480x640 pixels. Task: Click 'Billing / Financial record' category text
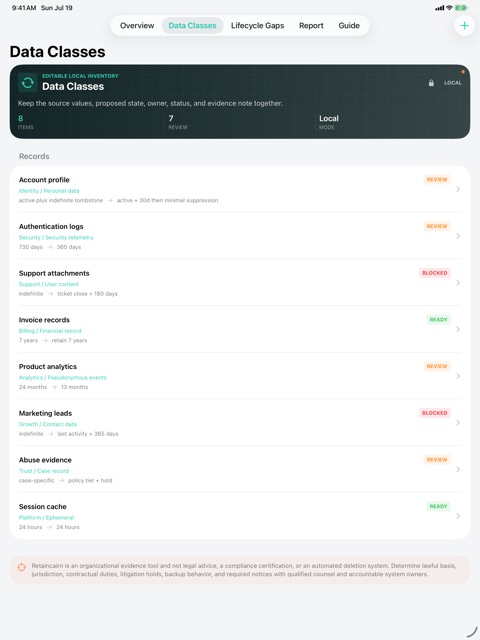click(50, 331)
